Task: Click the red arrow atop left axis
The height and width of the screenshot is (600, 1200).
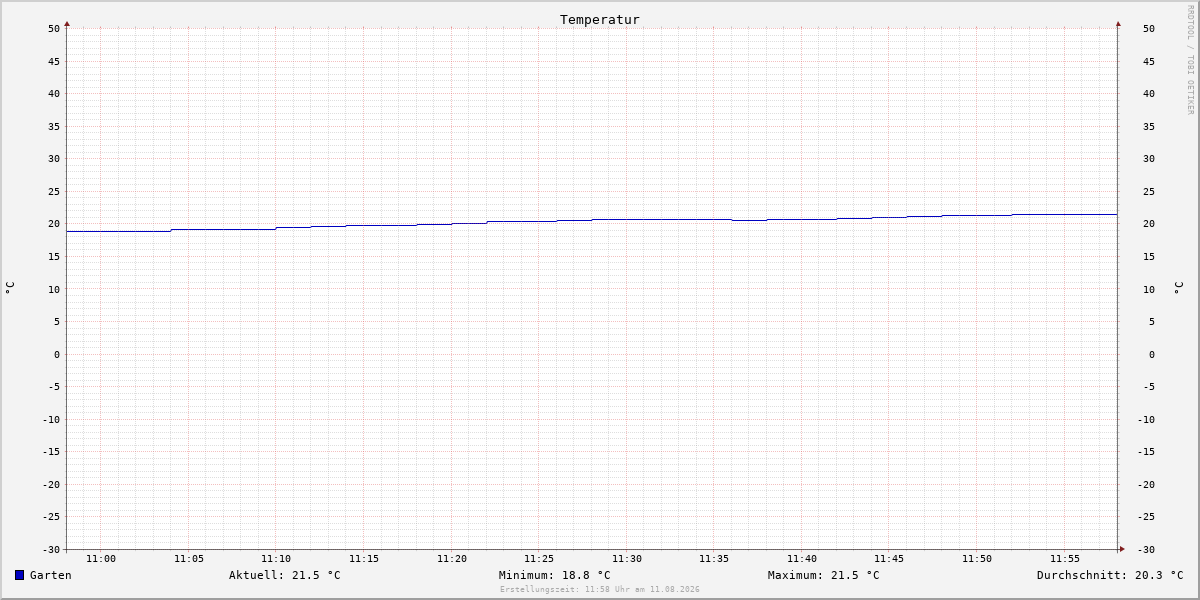Action: 67,23
